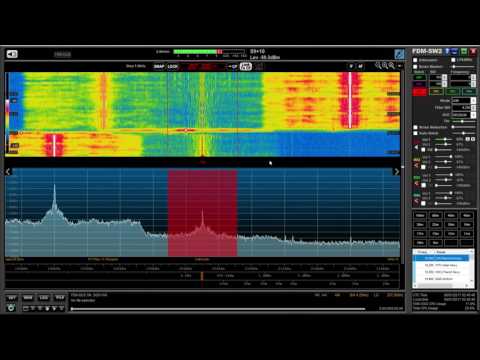Adjust the Noise Blanker level slider
Image resolution: width=480 pixels, height=360 pixels.
pyautogui.click(x=464, y=67)
